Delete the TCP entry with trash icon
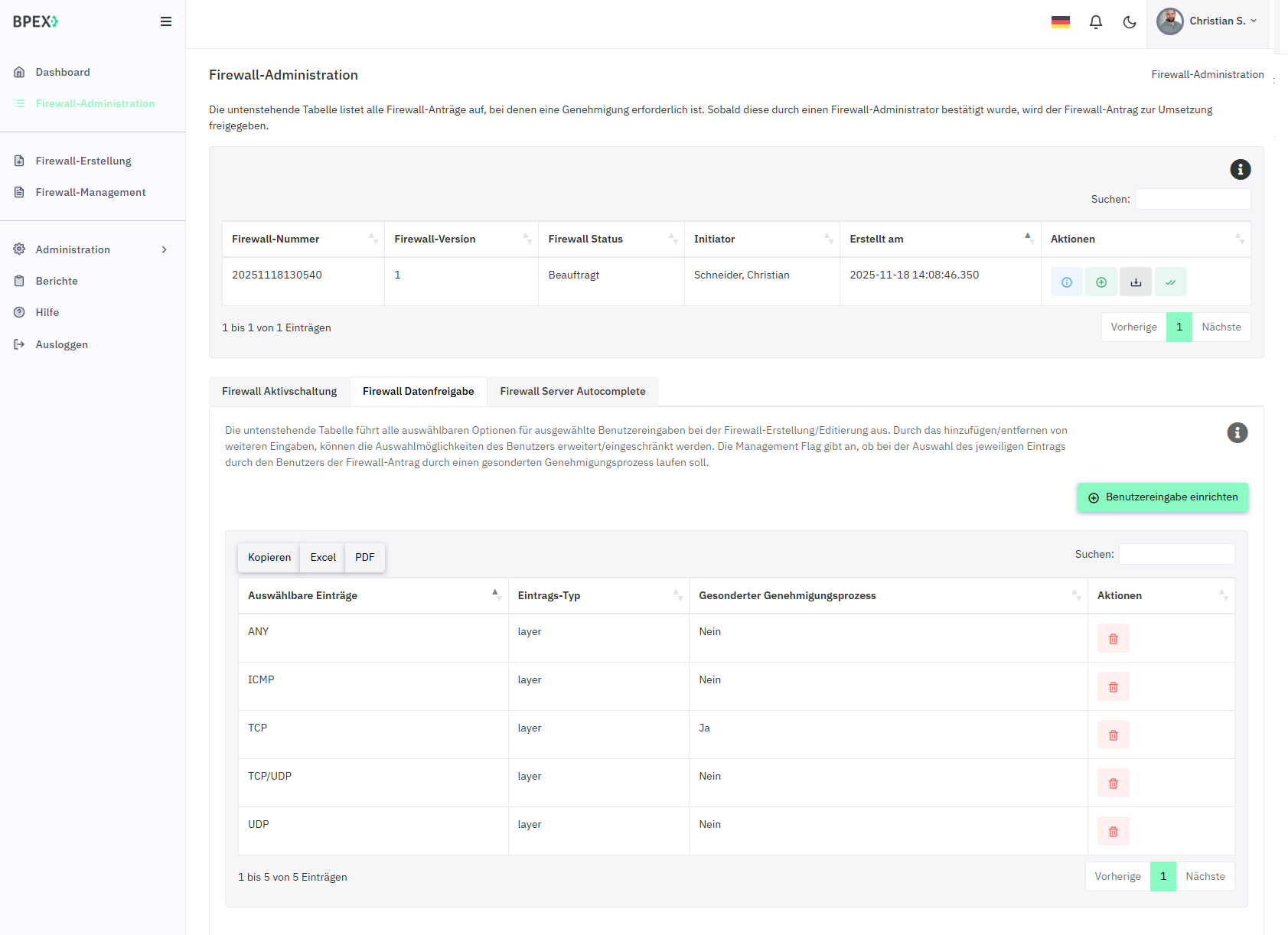Image resolution: width=1288 pixels, height=935 pixels. (x=1113, y=735)
